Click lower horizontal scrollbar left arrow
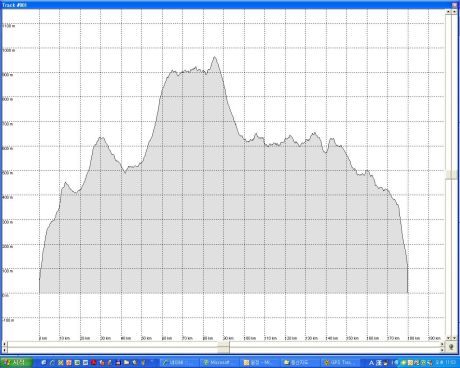 point(4,350)
